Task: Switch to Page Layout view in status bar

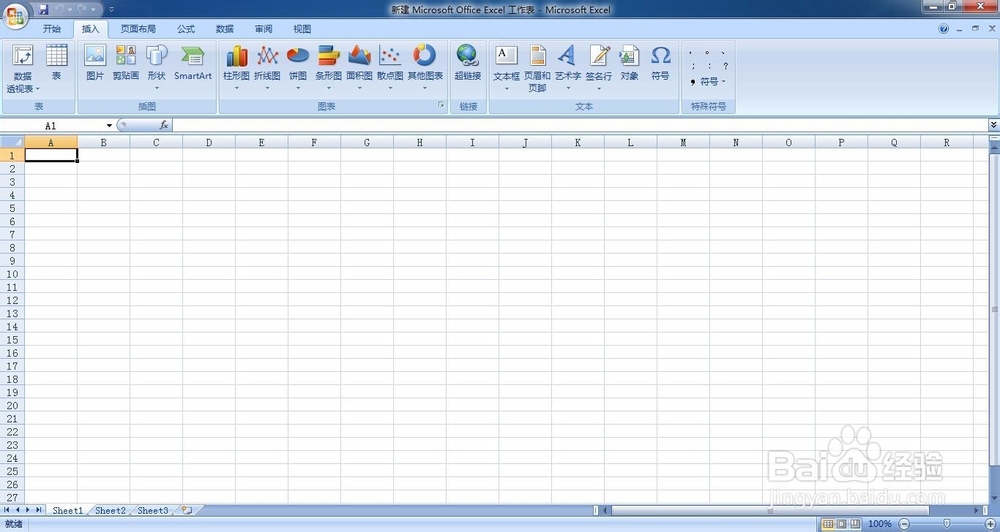Action: pos(841,524)
